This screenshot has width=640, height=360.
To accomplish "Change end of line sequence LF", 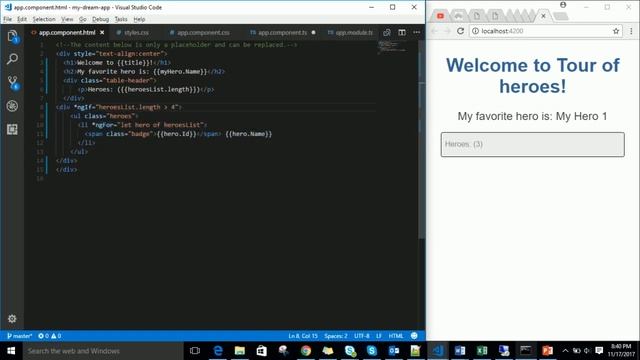I will coord(379,336).
